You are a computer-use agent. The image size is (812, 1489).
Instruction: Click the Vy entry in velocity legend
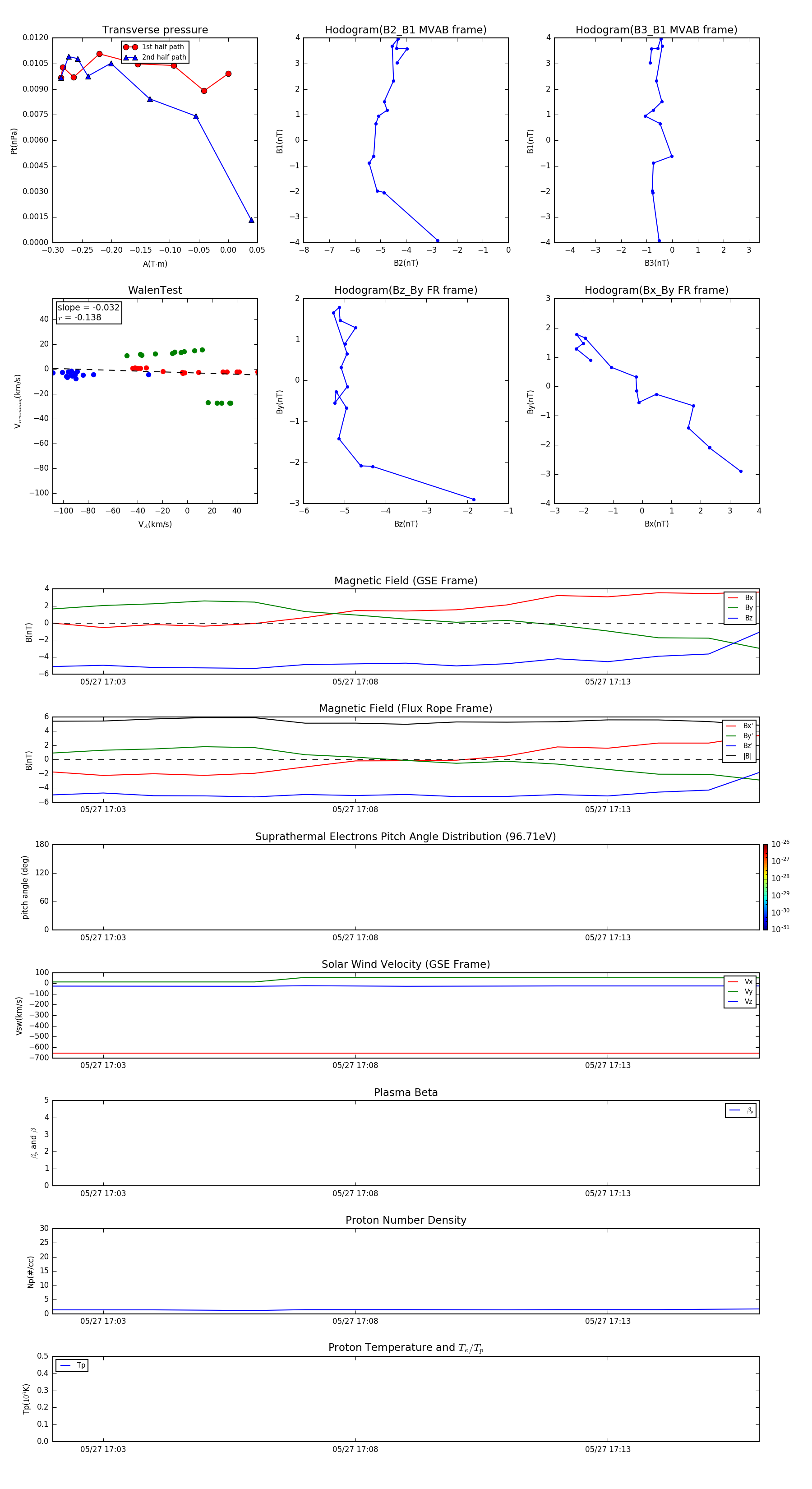(740, 991)
